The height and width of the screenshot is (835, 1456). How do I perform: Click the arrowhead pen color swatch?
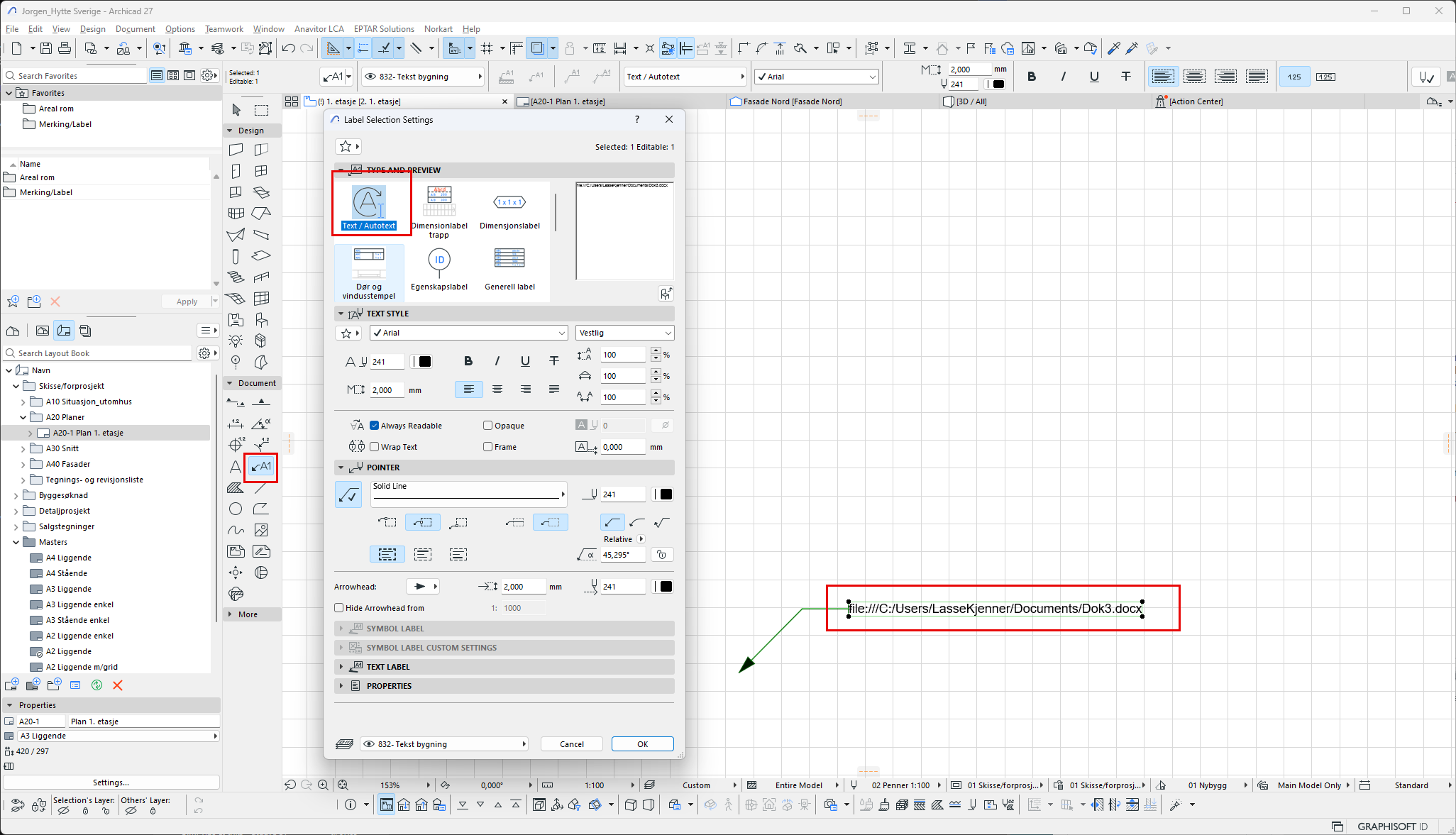pyautogui.click(x=666, y=587)
